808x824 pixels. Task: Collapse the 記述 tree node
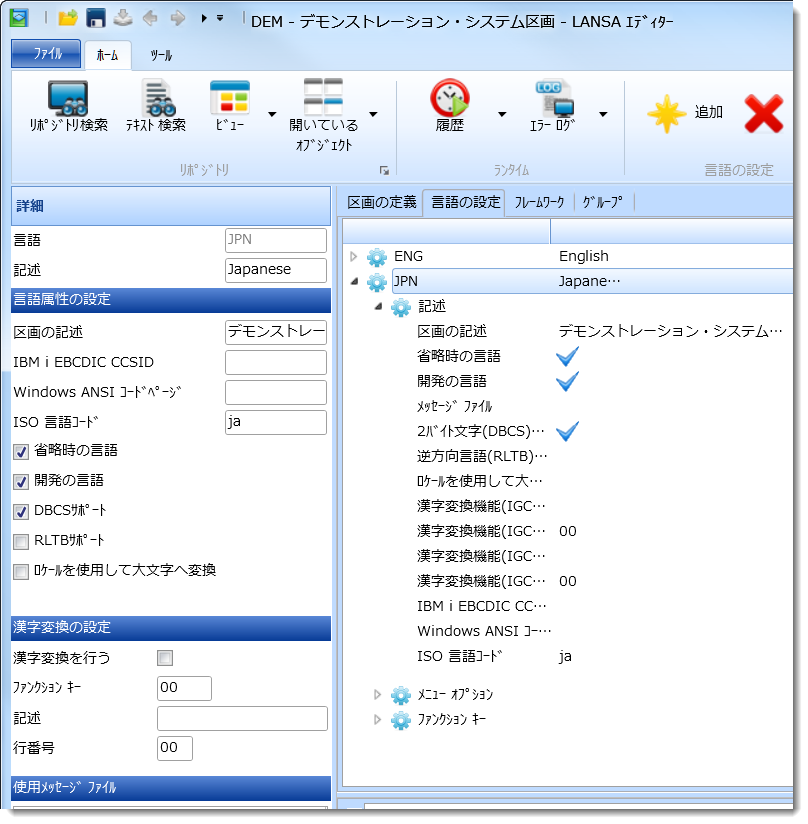[x=378, y=306]
